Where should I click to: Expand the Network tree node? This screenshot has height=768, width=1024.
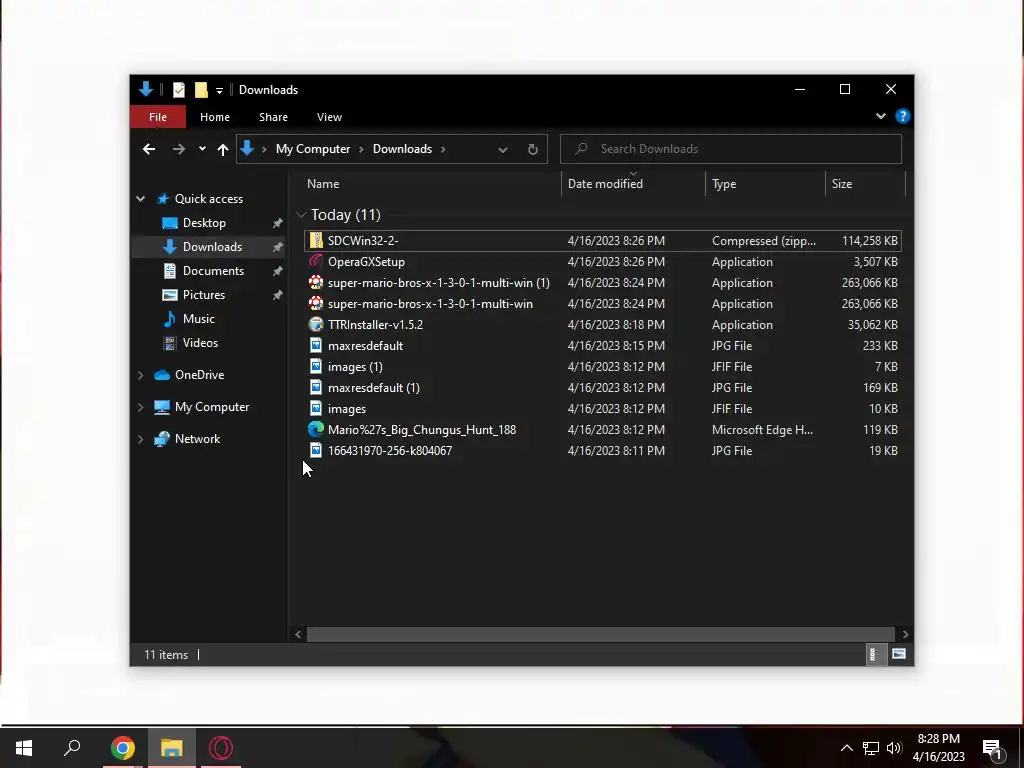[x=140, y=439]
